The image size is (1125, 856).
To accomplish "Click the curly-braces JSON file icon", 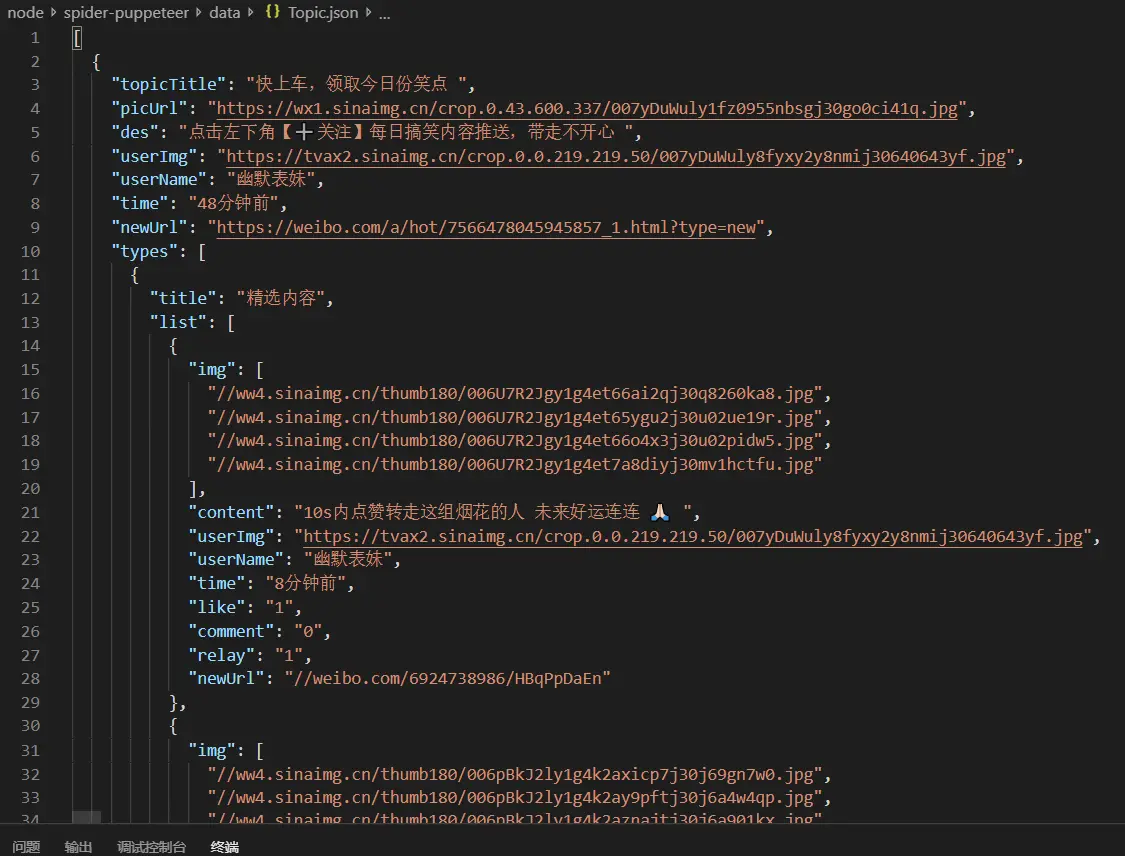I will 273,11.
